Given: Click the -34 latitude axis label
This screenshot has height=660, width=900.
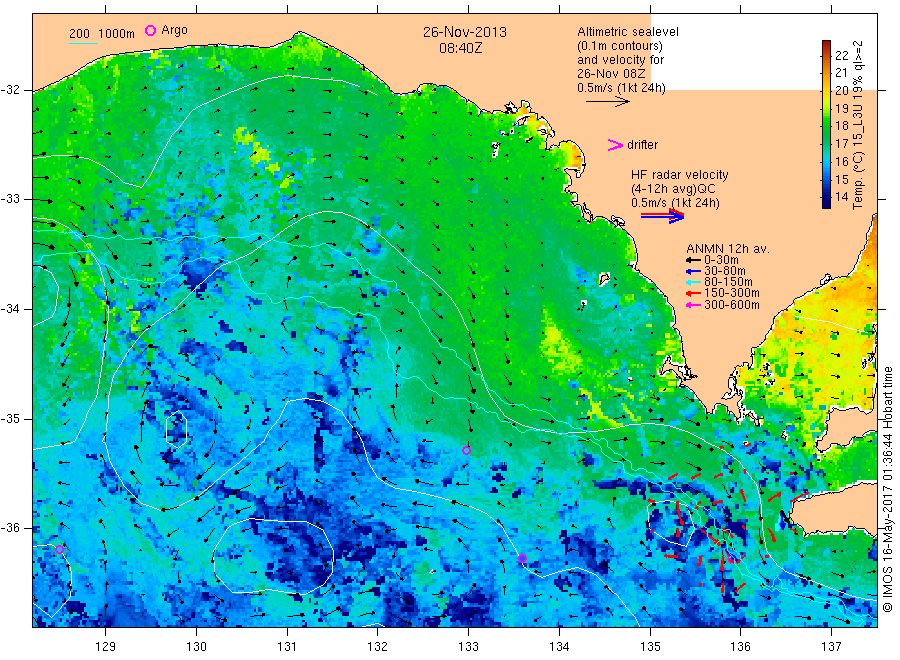Looking at the screenshot, I should 11,309.
